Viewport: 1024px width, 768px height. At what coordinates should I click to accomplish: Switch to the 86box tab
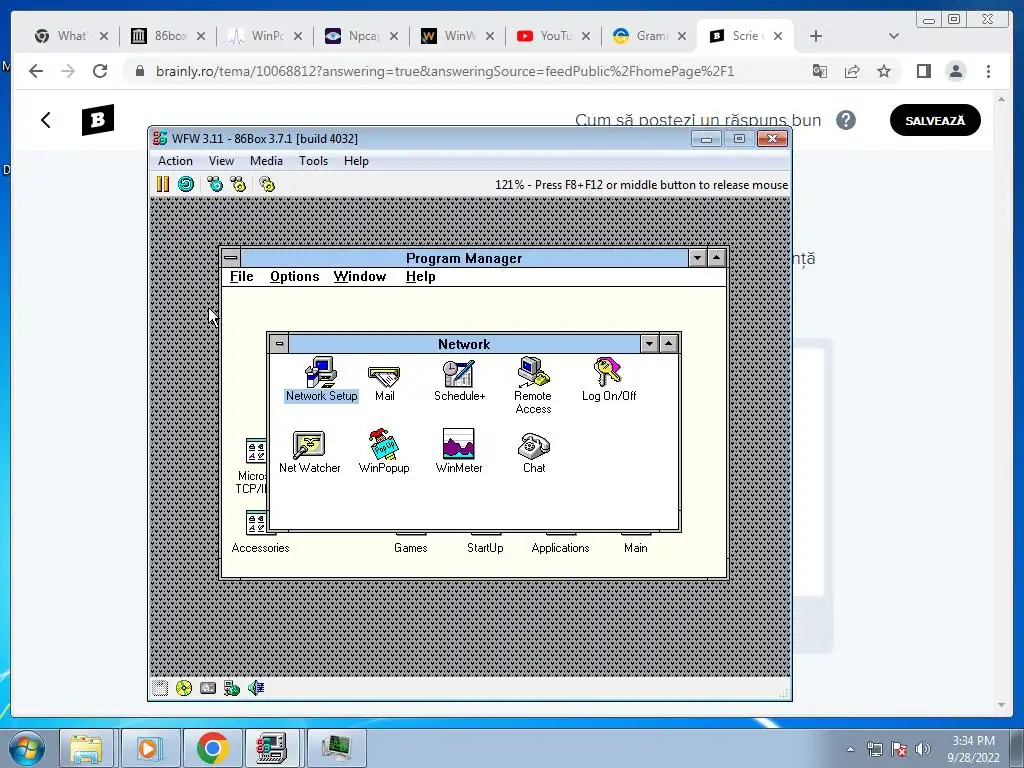(x=168, y=36)
